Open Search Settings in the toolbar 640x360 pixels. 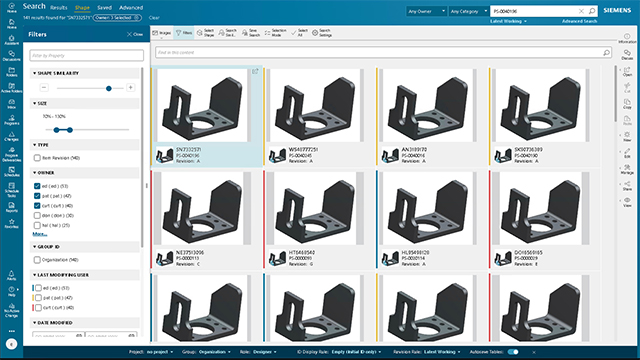tap(322, 33)
